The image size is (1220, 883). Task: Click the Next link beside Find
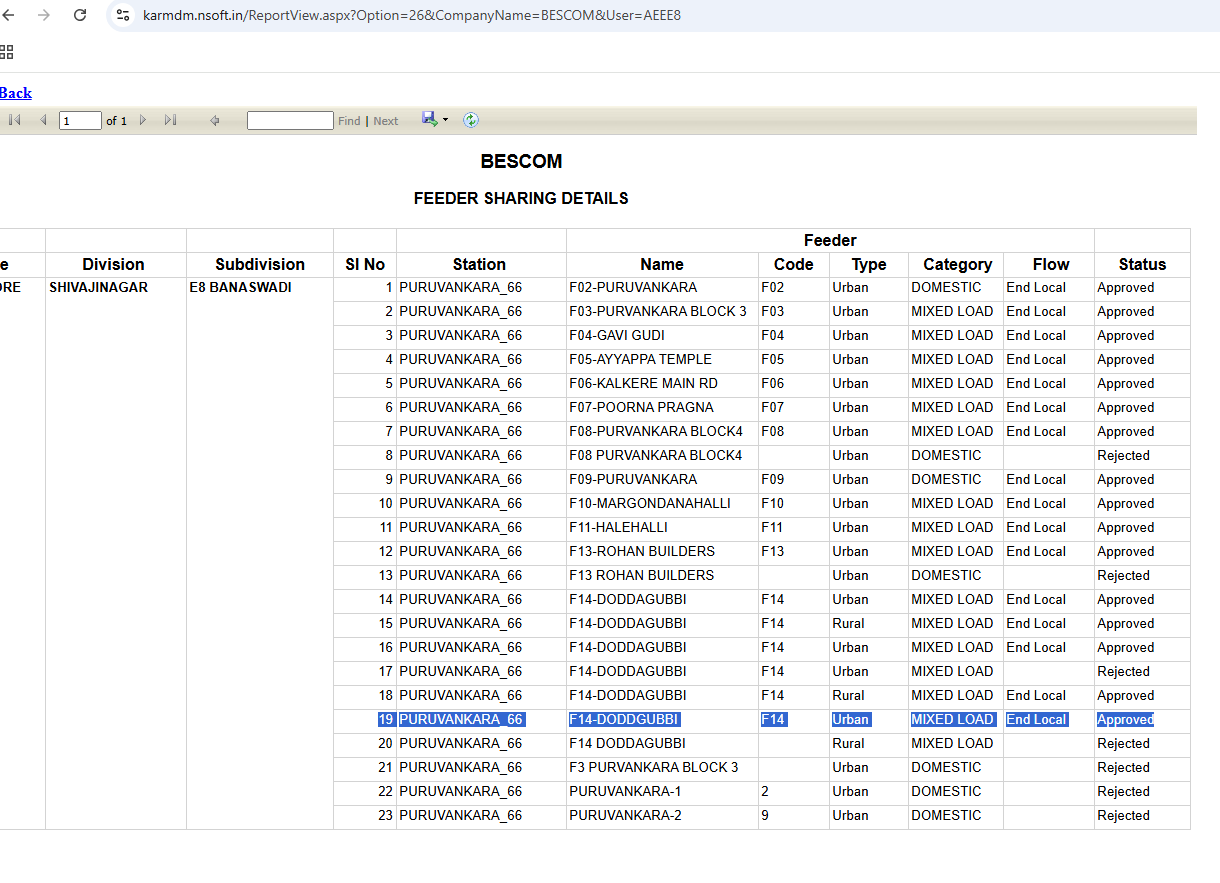coord(386,121)
